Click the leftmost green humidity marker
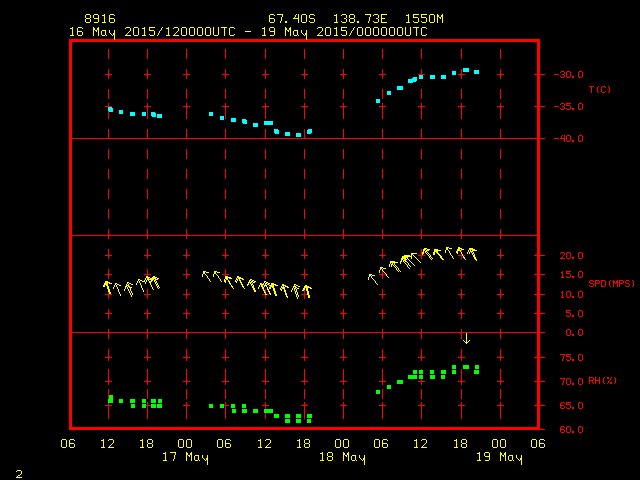Screen dimensions: 640x480 click(110, 399)
